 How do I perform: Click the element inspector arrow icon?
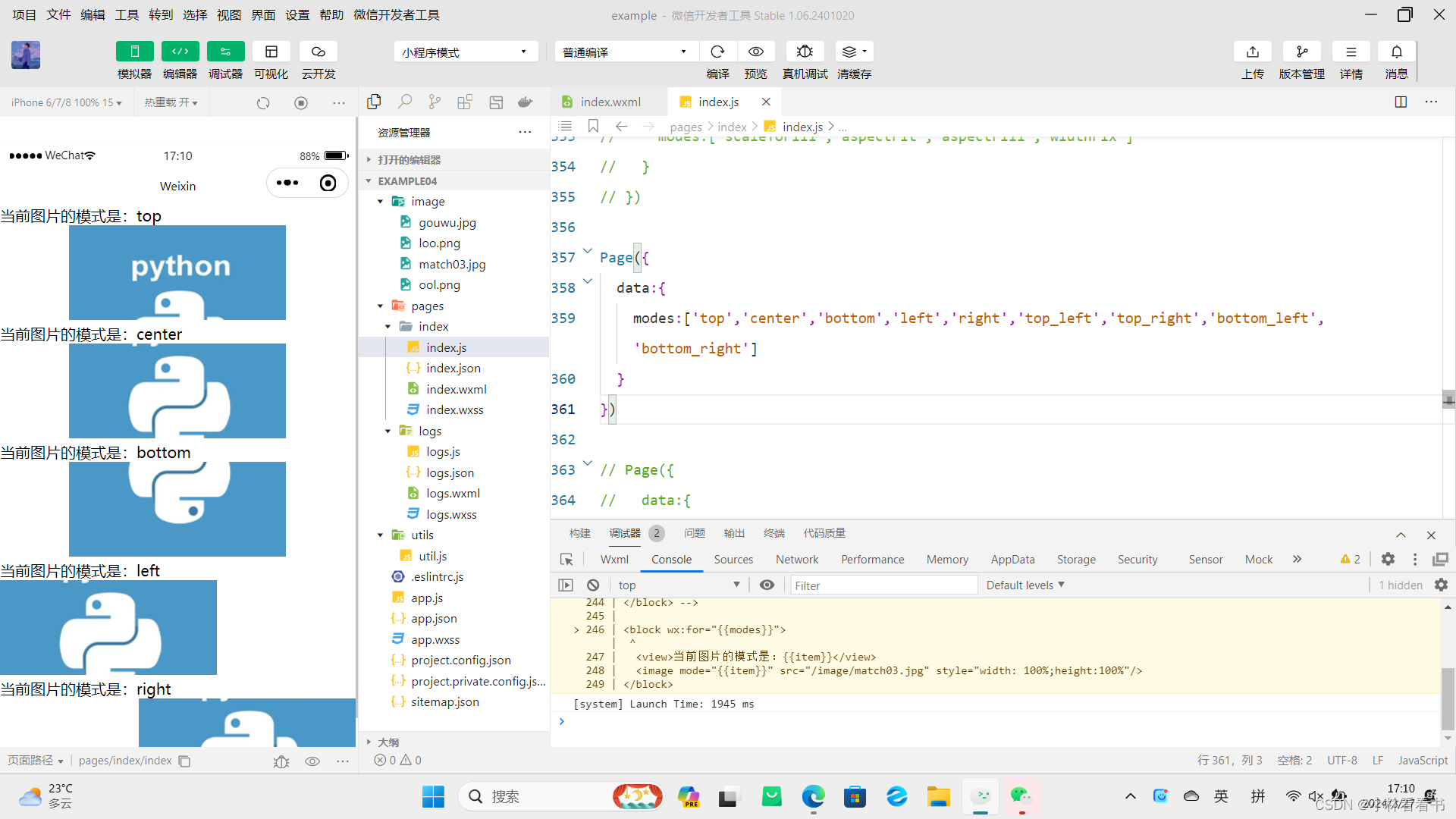(566, 560)
